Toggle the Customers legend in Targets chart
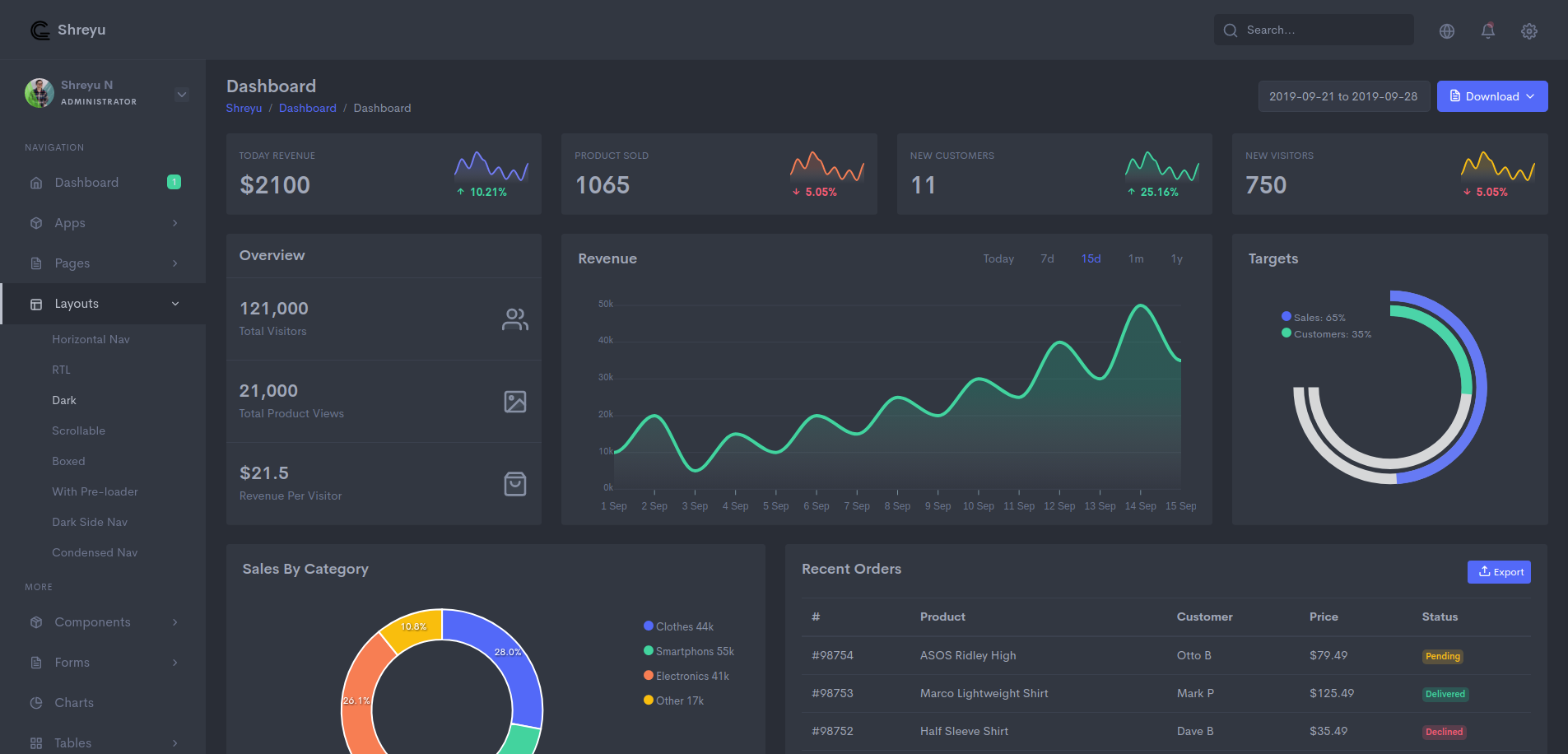This screenshot has height=754, width=1568. (1327, 333)
